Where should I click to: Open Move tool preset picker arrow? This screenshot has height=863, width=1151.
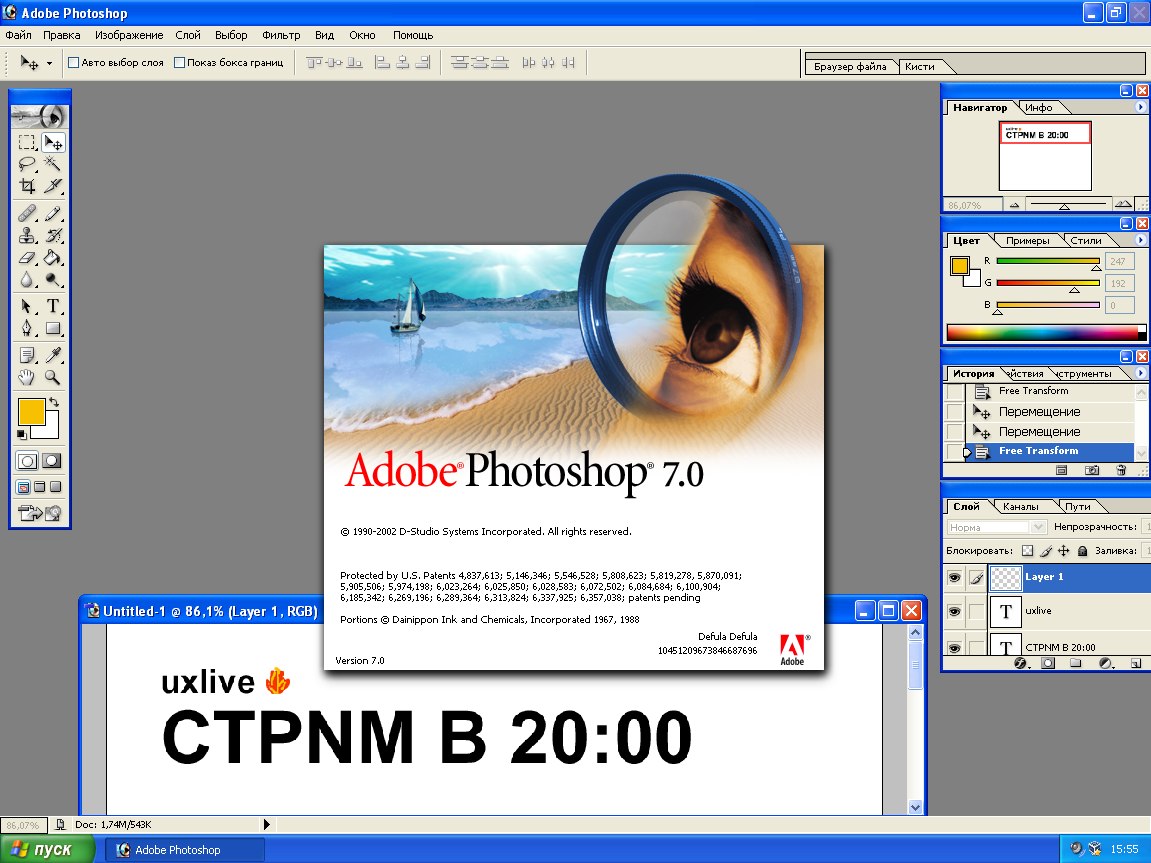[x=49, y=63]
